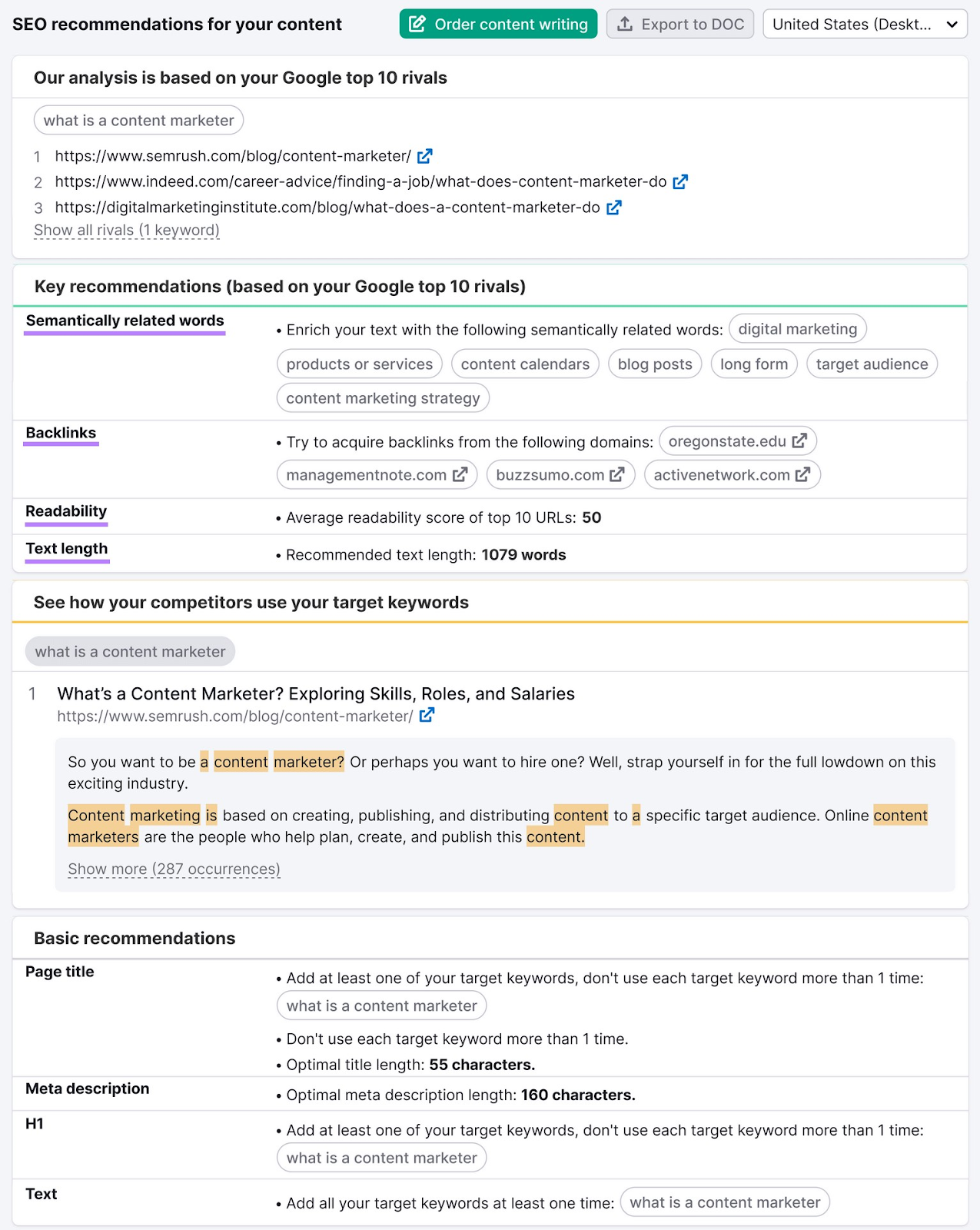980x1230 pixels.
Task: Select the content marketing strategy suggestion
Action: (382, 398)
